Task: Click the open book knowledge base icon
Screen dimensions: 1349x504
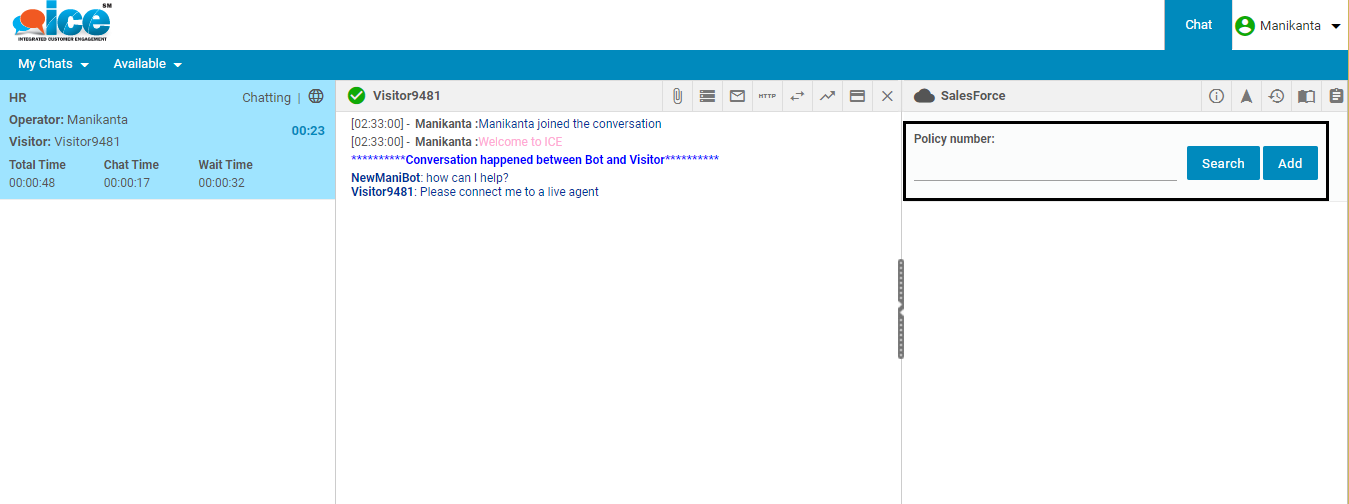Action: [1306, 96]
